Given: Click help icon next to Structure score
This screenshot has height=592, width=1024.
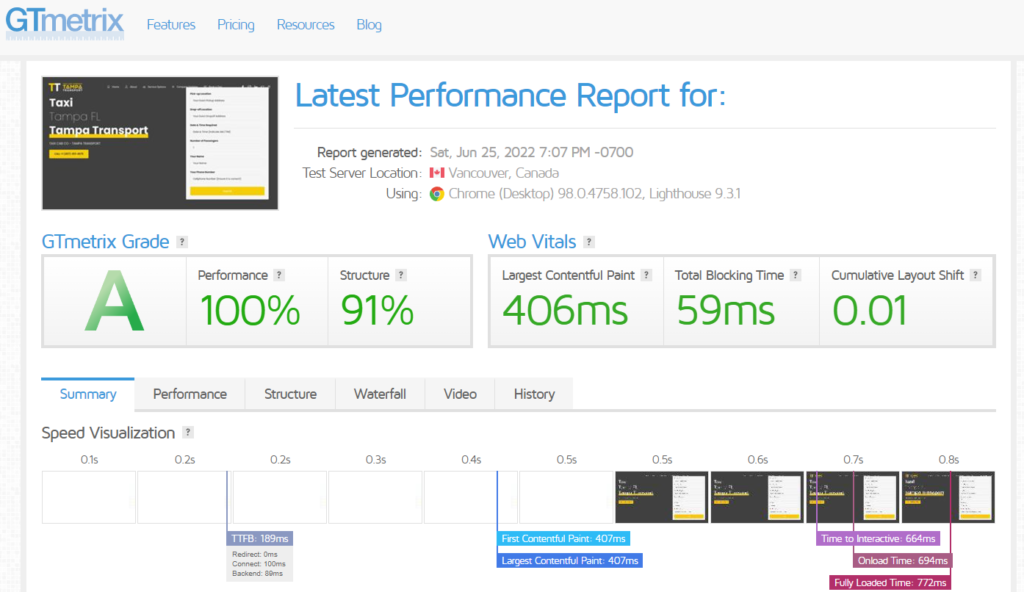Looking at the screenshot, I should 401,275.
